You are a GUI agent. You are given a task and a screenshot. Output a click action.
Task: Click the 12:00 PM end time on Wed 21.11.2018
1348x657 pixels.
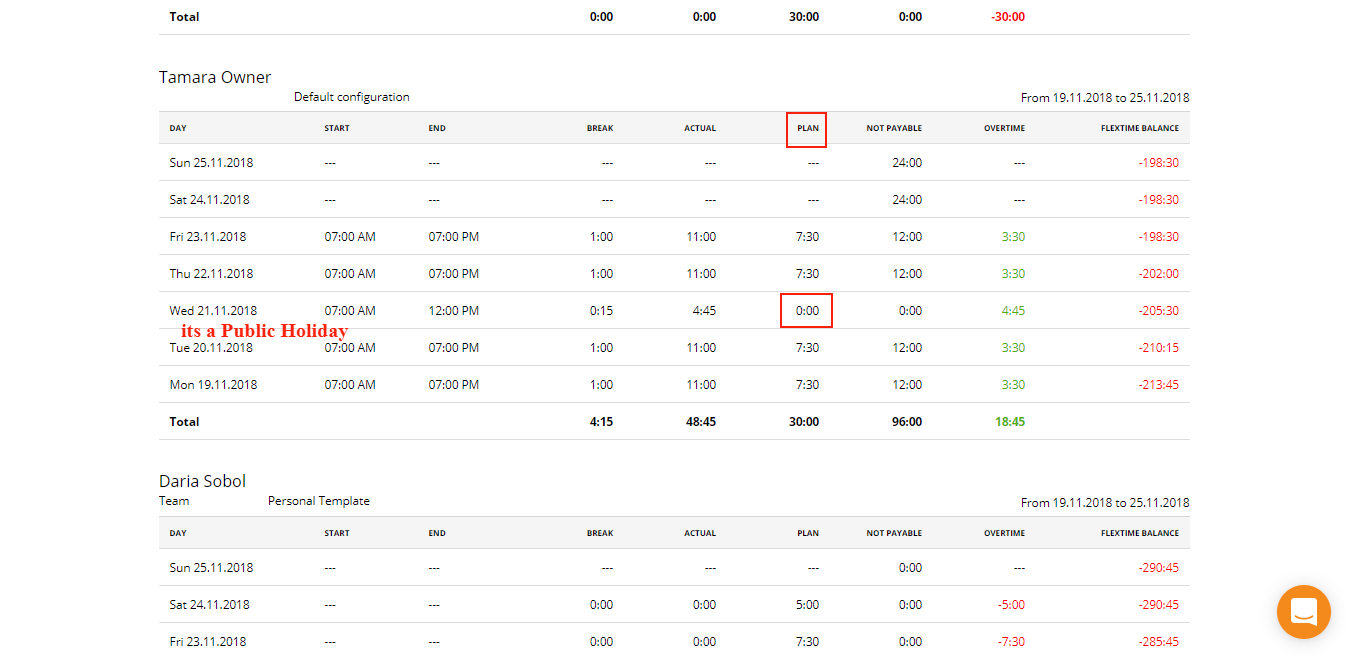(x=454, y=310)
